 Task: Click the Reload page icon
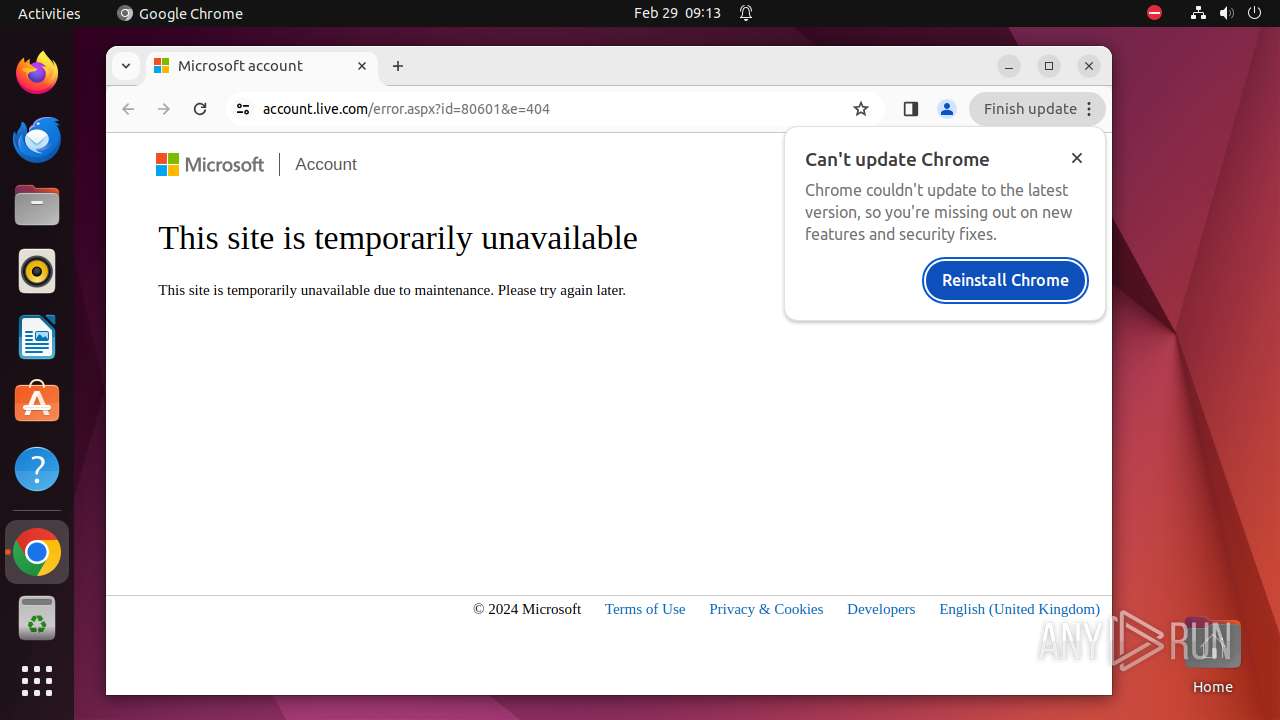[x=200, y=109]
